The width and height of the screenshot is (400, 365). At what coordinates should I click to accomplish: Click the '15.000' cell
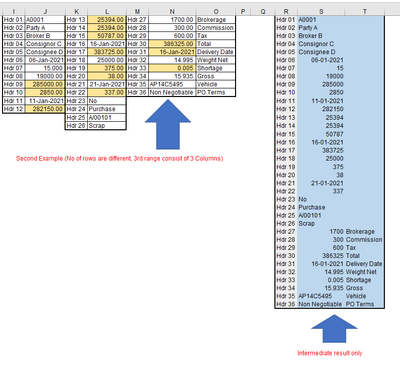pyautogui.click(x=45, y=68)
